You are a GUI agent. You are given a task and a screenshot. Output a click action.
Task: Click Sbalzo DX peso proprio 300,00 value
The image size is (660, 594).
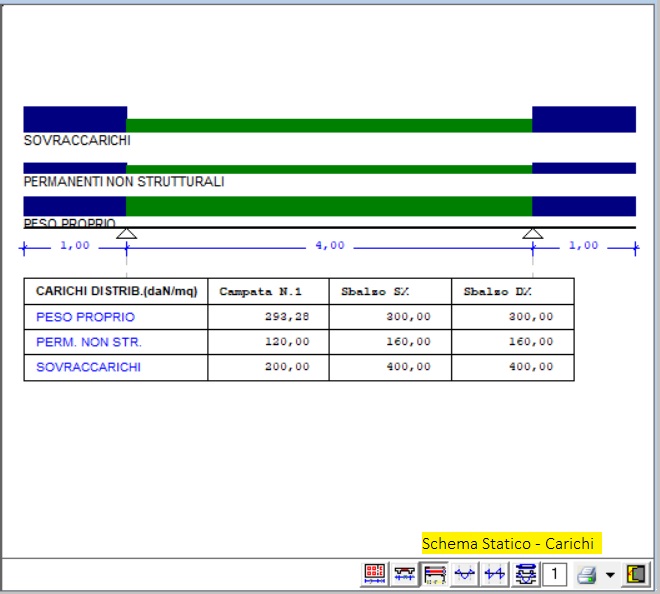click(x=531, y=317)
